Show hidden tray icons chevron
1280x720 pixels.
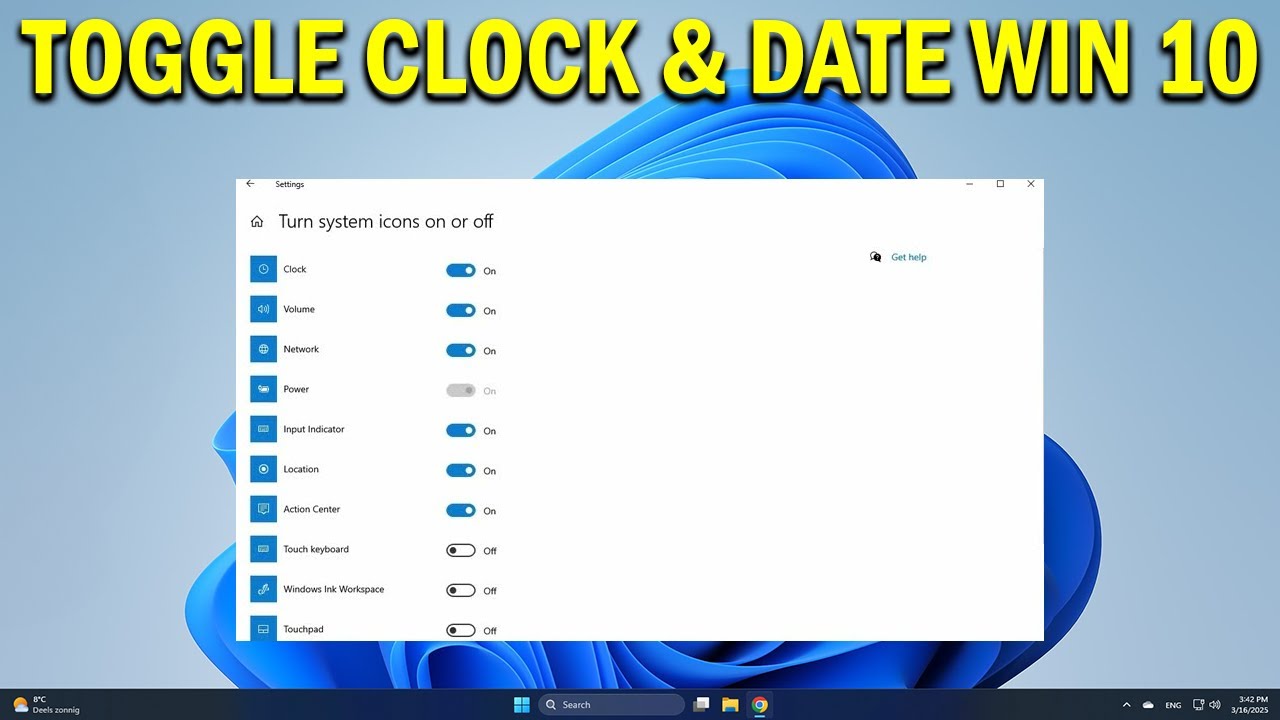[1127, 705]
